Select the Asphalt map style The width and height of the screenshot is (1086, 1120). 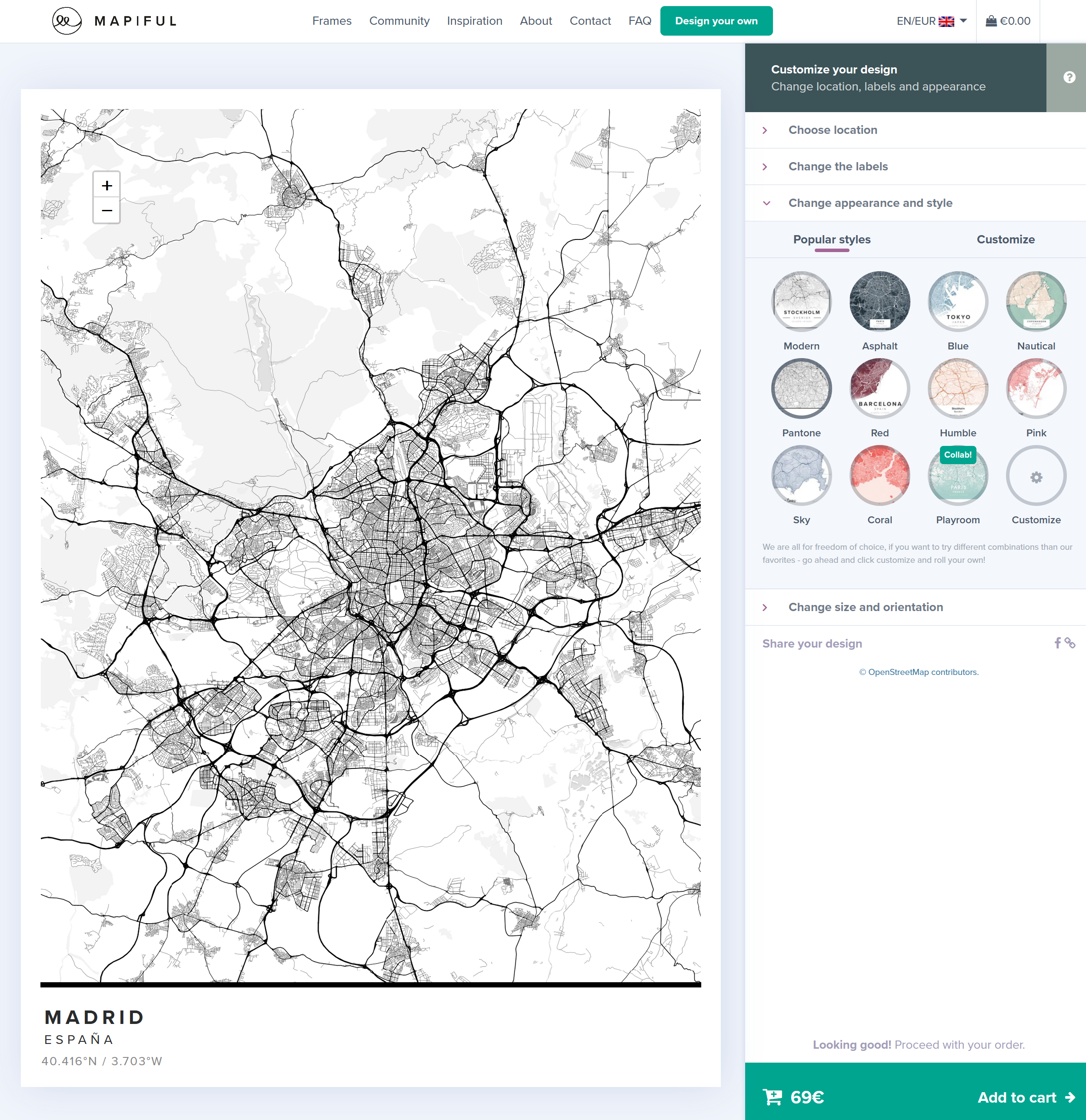click(x=879, y=302)
